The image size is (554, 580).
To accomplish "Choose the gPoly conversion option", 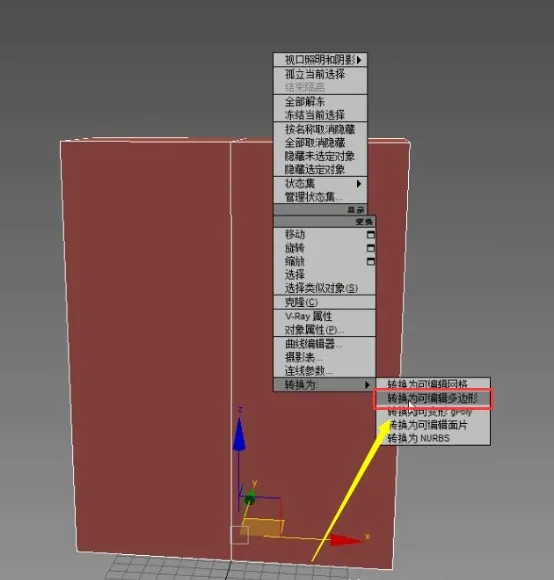I will [433, 412].
